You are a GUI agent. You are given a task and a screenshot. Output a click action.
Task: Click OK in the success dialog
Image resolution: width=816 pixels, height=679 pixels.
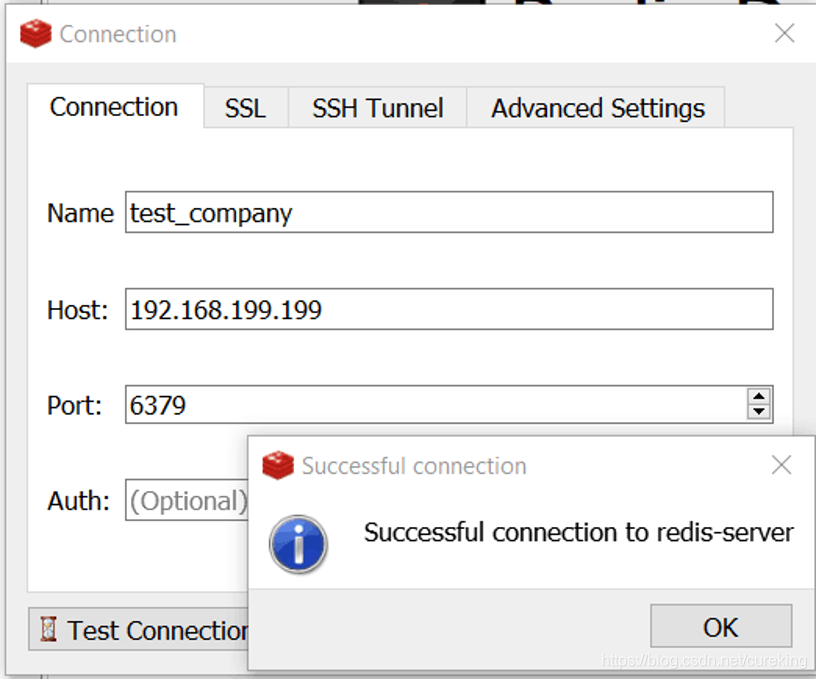pos(721,627)
